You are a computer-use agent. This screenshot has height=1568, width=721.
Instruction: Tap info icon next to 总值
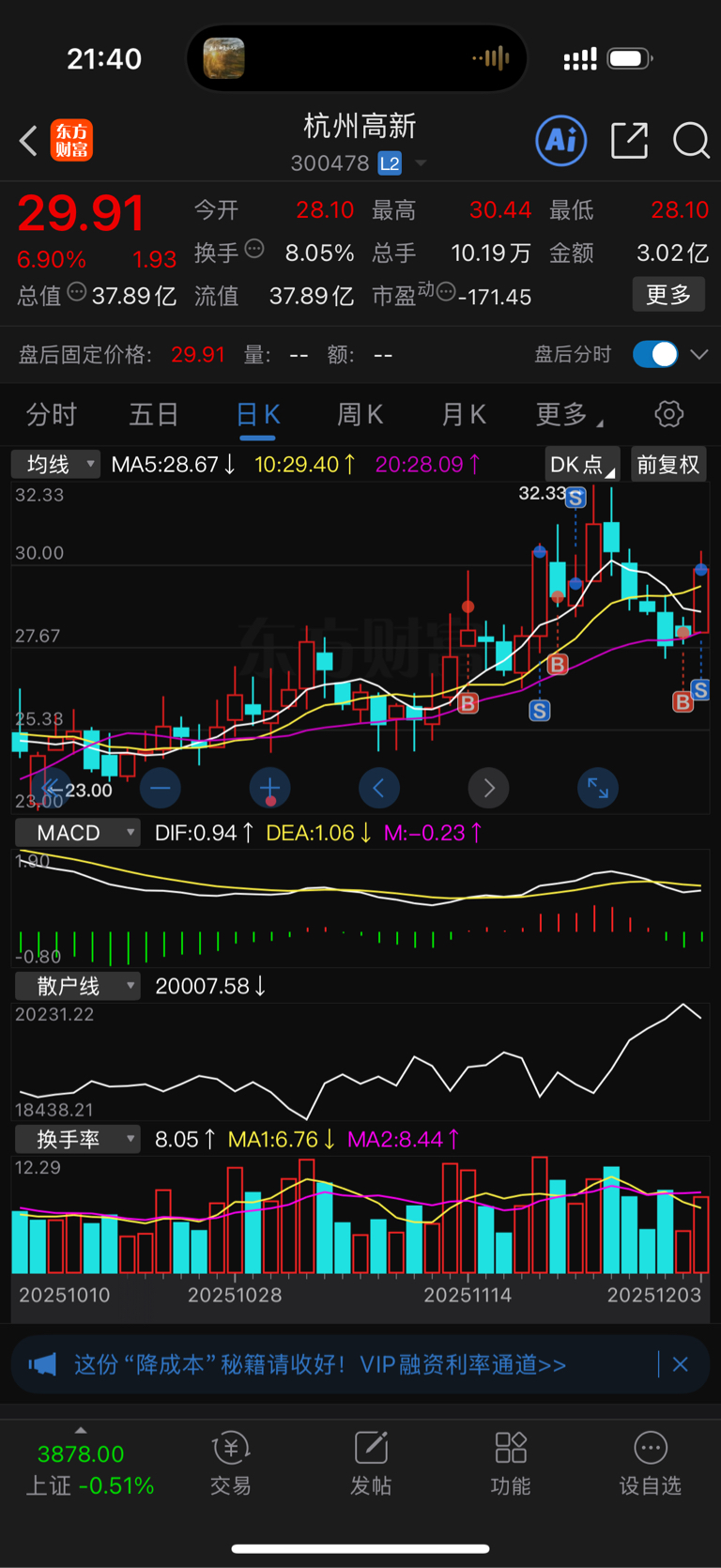pyautogui.click(x=77, y=292)
